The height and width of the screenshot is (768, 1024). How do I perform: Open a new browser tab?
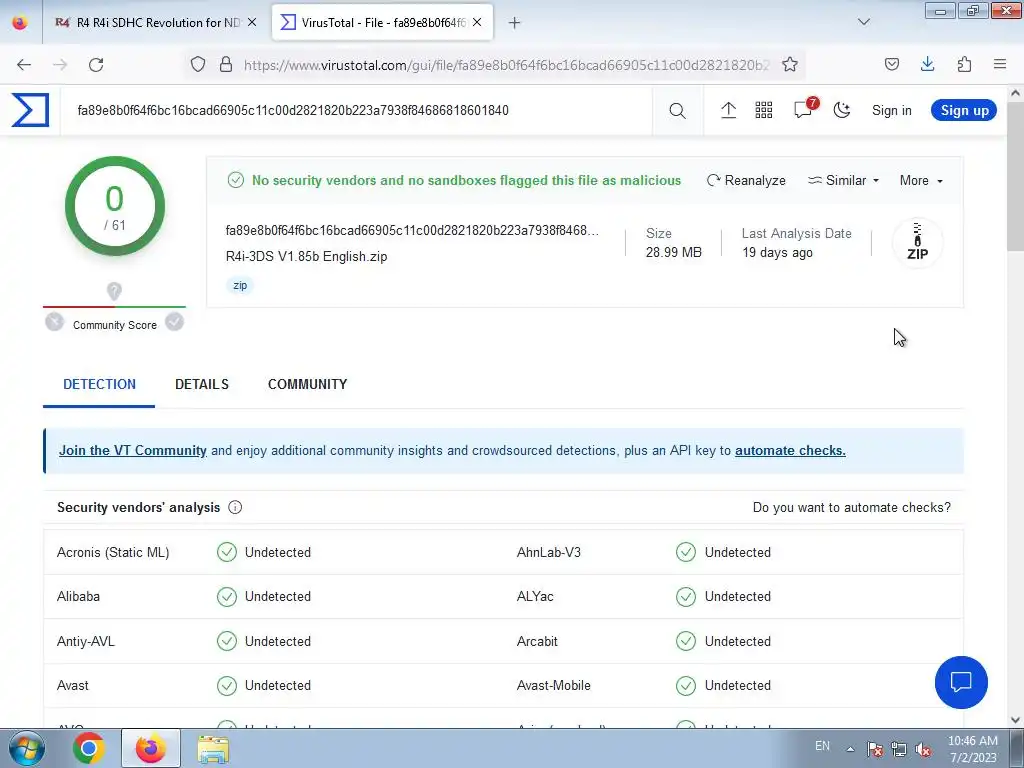[x=515, y=23]
